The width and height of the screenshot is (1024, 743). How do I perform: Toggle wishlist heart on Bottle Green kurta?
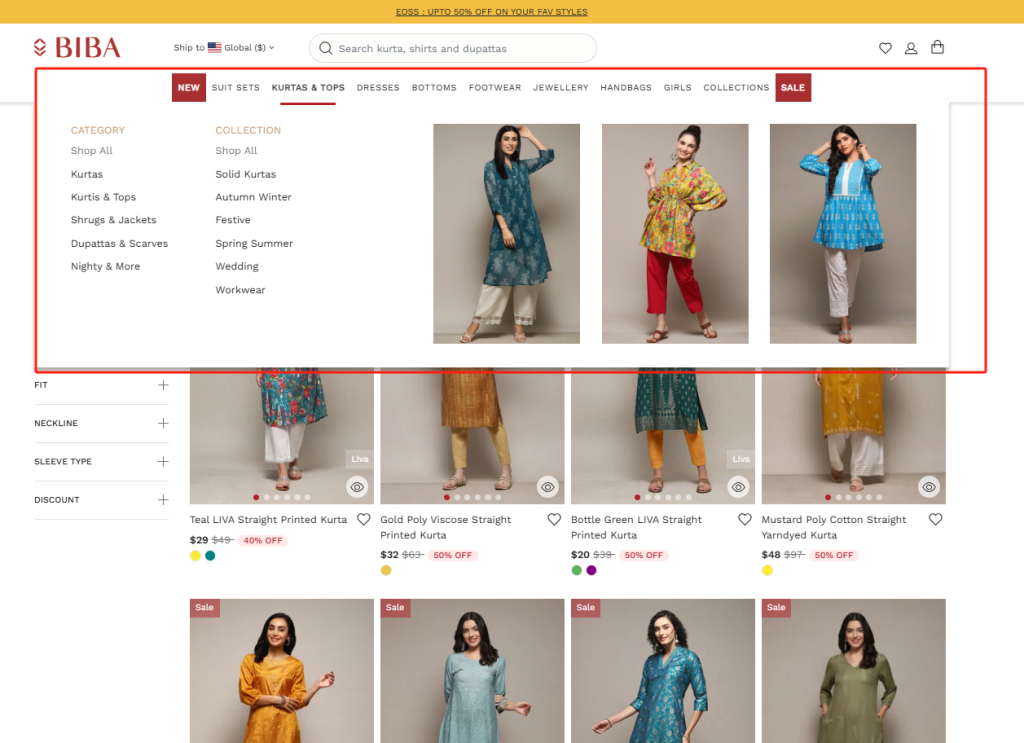744,519
